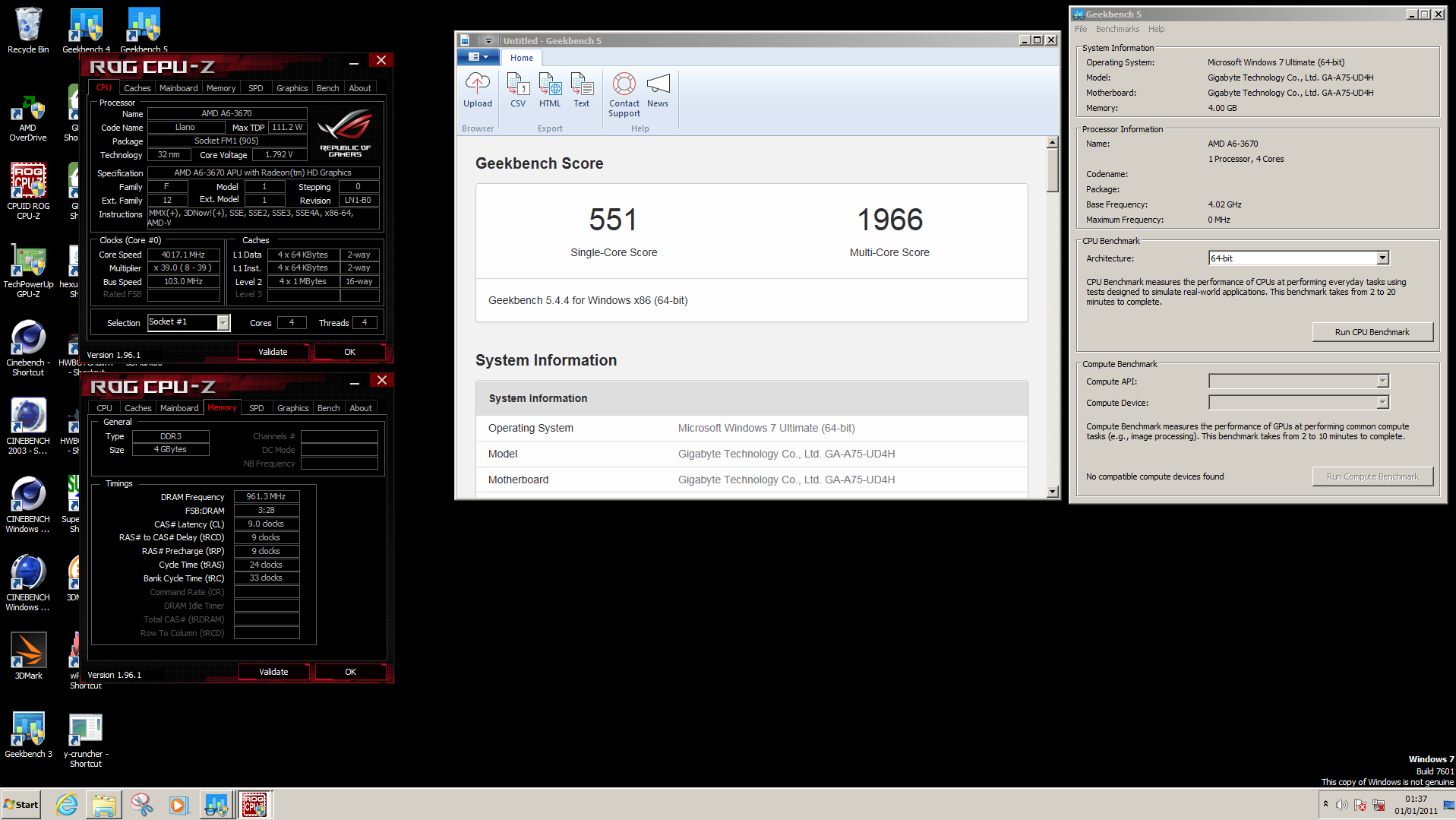Viewport: 1456px width, 820px height.
Task: Open File menu in Geekbench 5 window
Action: (1081, 29)
